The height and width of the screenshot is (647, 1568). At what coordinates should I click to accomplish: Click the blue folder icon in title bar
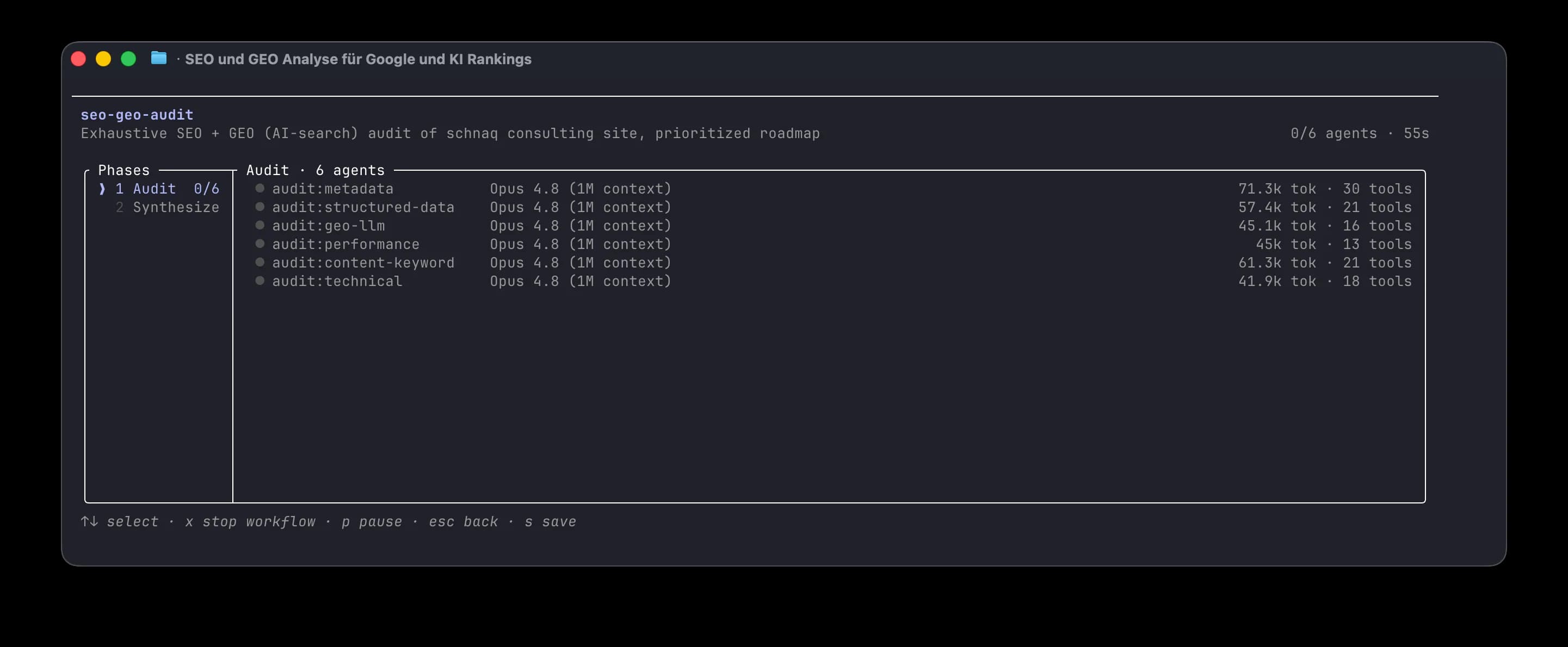[159, 58]
